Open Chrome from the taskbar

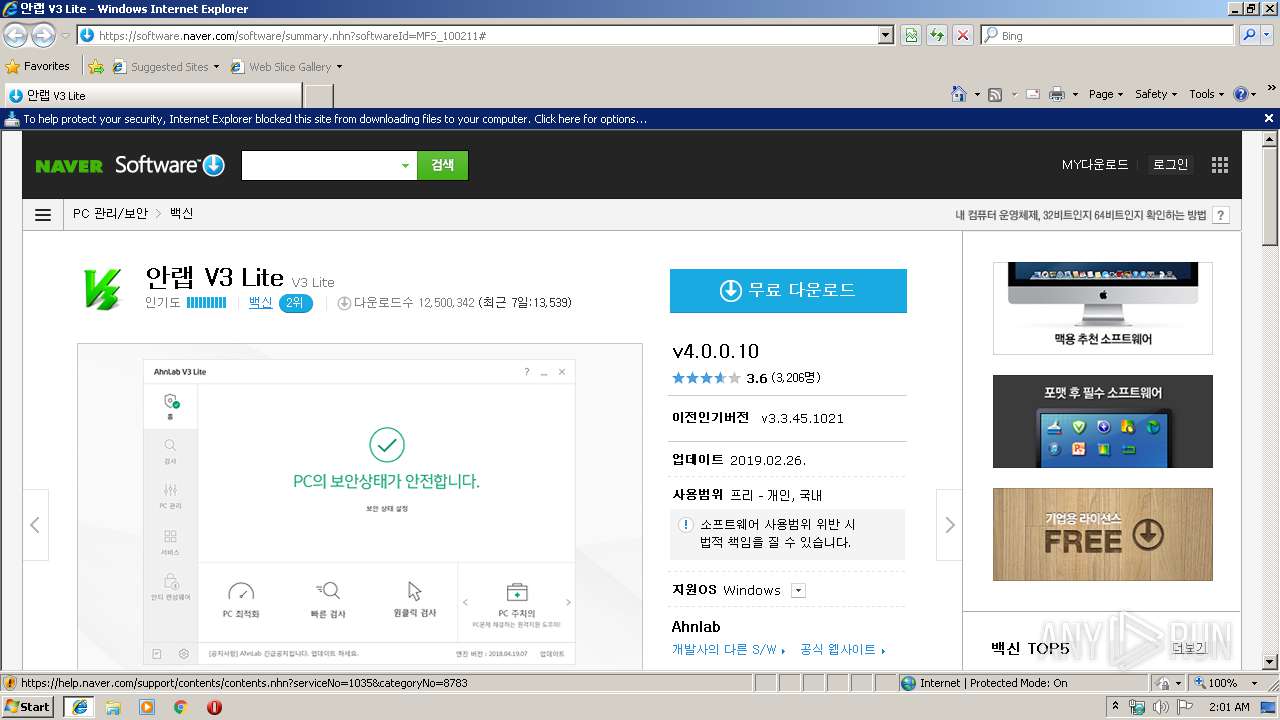(181, 707)
